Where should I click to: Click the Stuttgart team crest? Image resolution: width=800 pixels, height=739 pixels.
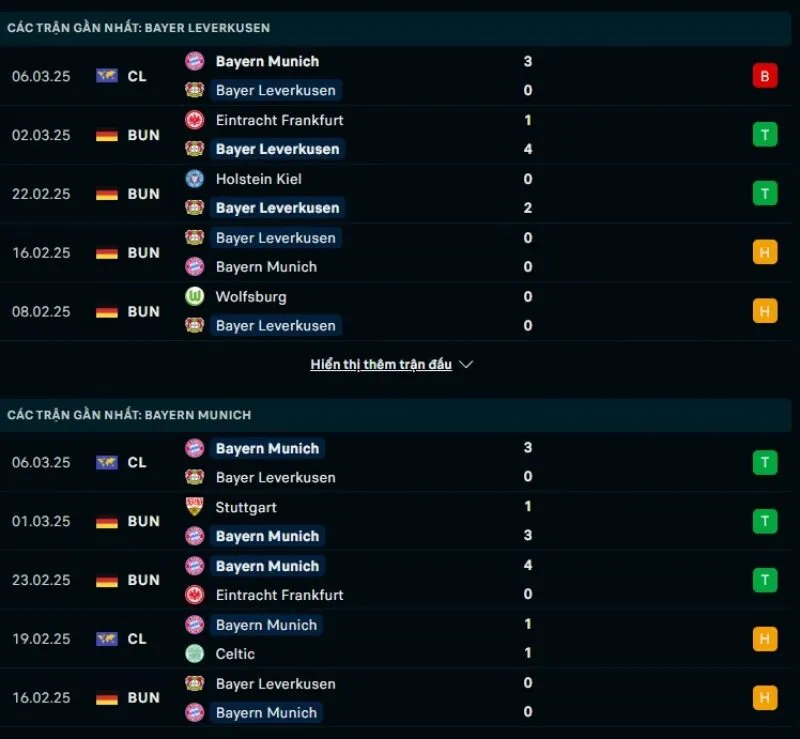(196, 507)
